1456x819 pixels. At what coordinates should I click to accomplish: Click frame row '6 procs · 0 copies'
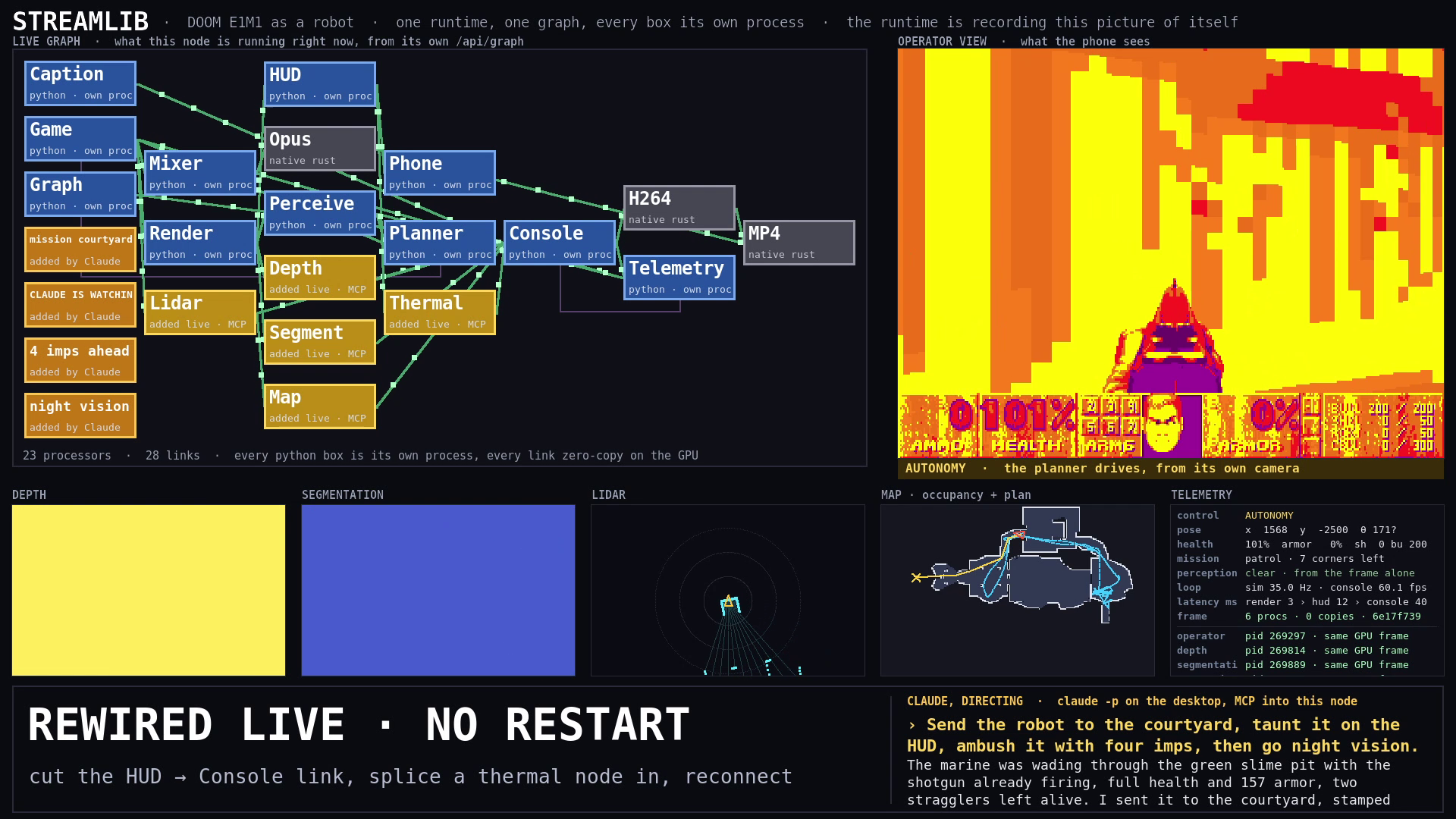click(1333, 617)
